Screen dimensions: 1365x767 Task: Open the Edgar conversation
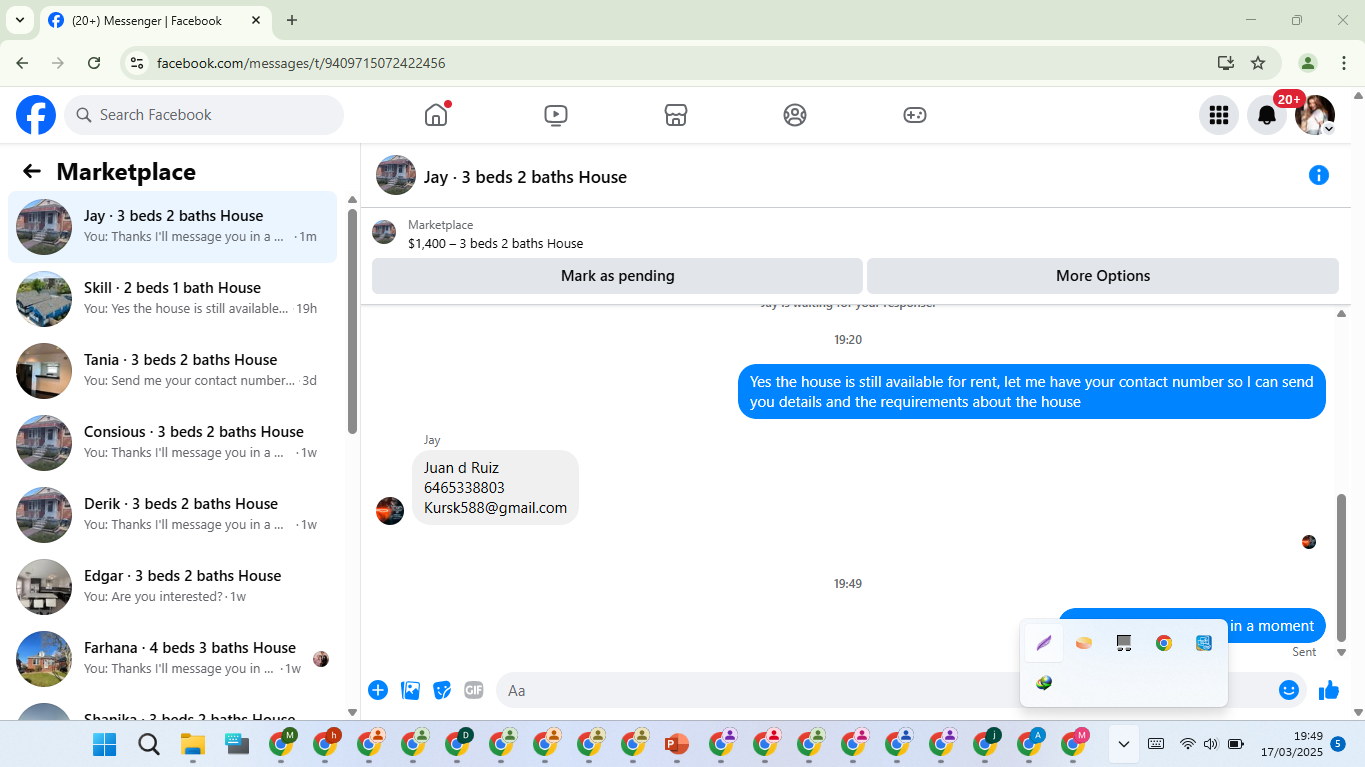[172, 587]
